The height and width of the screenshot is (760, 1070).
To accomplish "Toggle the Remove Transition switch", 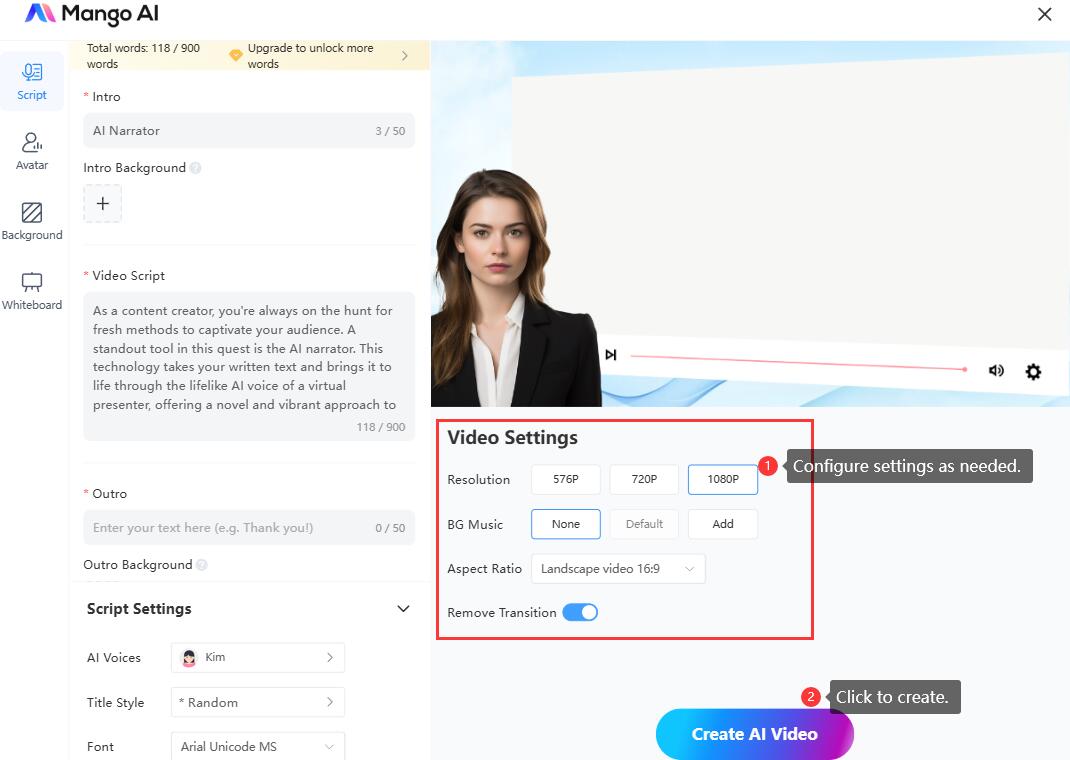I will (x=580, y=612).
